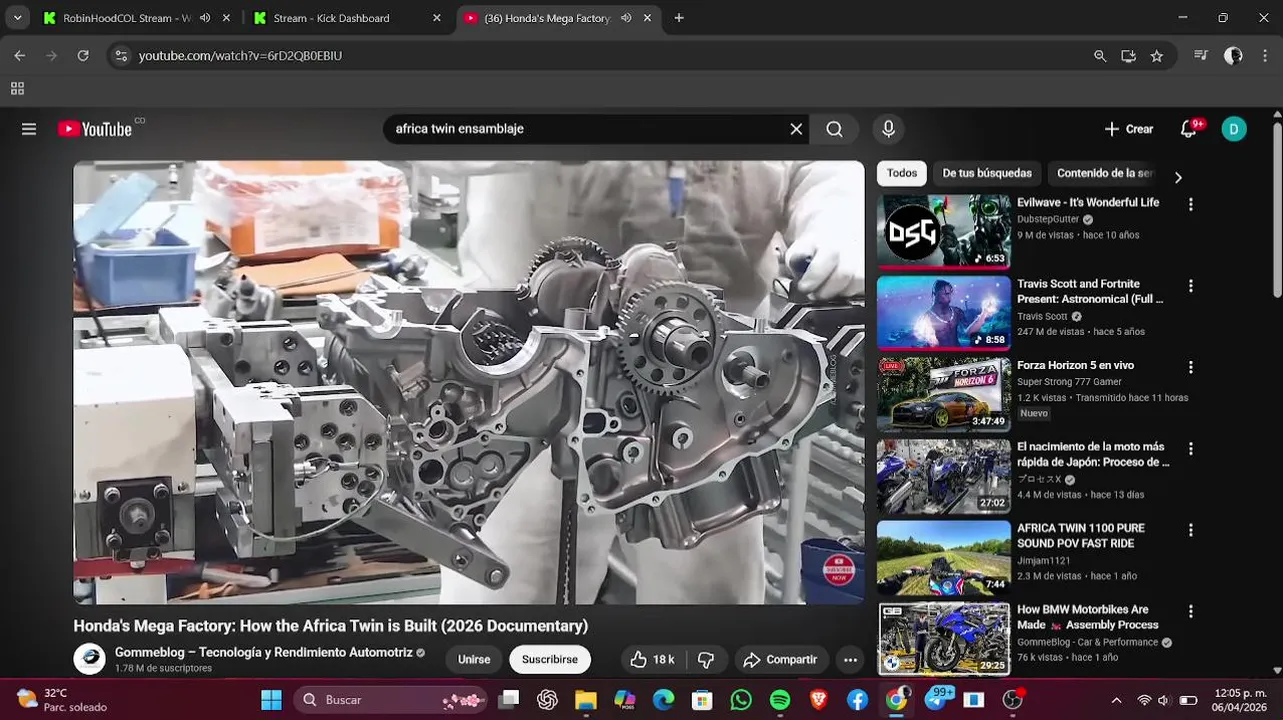This screenshot has width=1283, height=720.
Task: Open Forza Horizon 5 live thumbnail
Action: [944, 395]
